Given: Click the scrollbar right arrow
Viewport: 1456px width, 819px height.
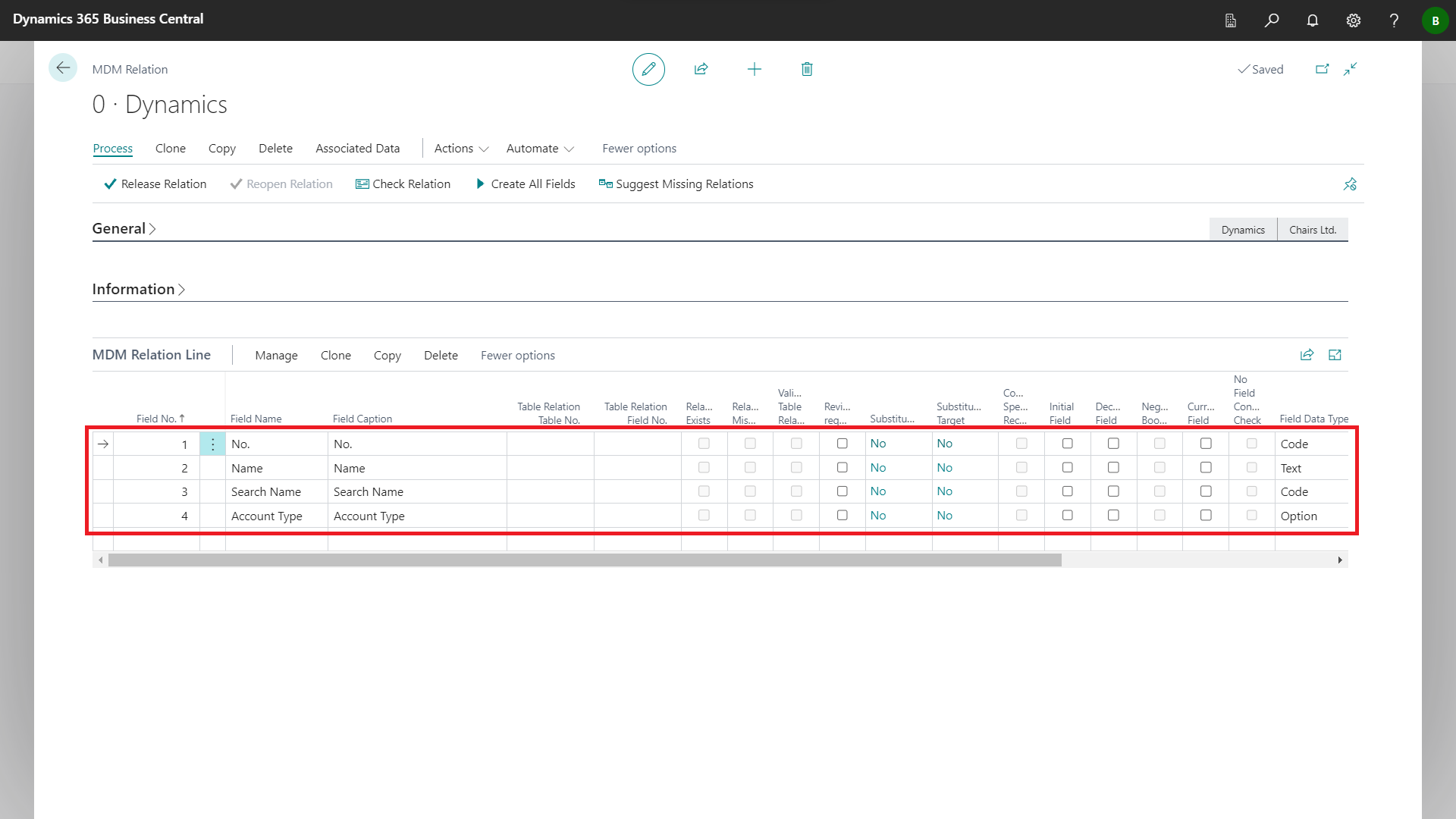Looking at the screenshot, I should [x=1340, y=560].
